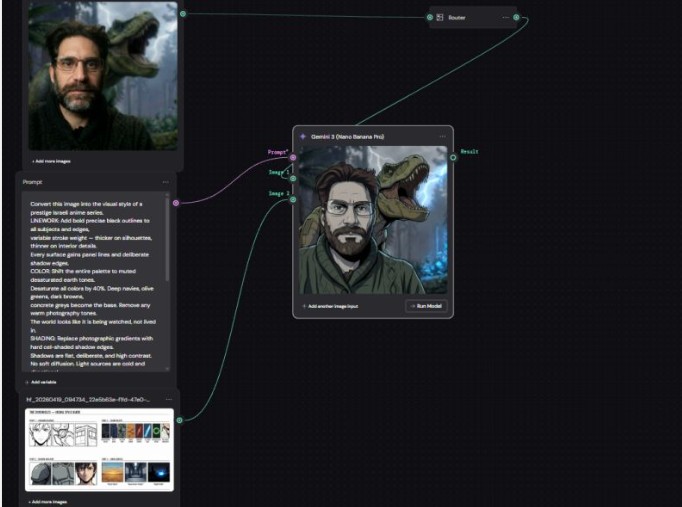Click the sparkle icon on Gemini 3 node

click(303, 137)
